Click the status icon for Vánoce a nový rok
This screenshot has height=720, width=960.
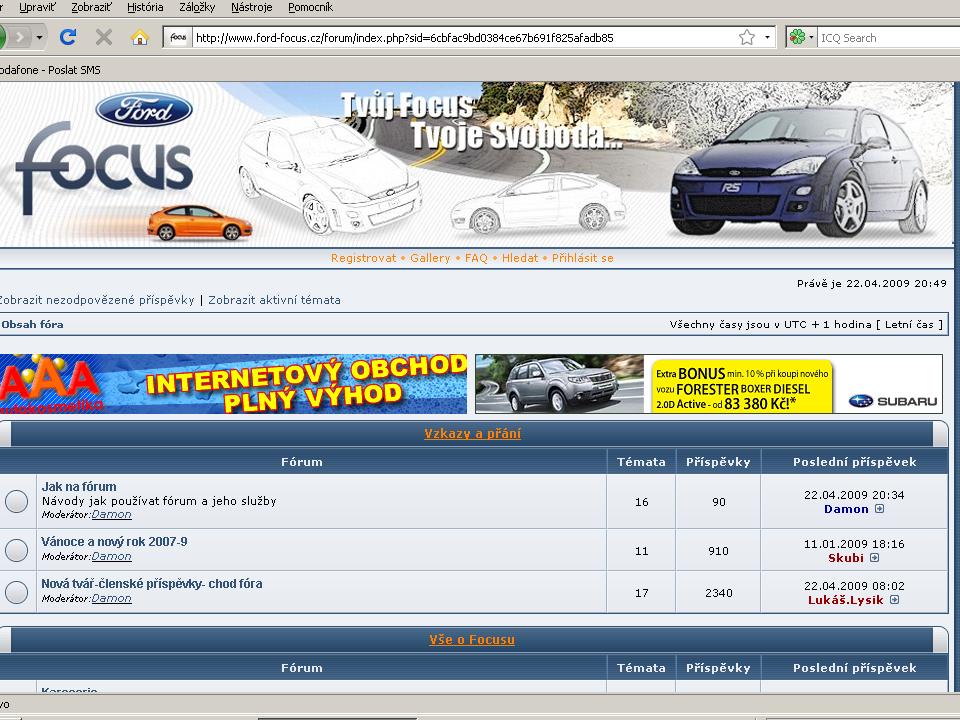[x=17, y=550]
